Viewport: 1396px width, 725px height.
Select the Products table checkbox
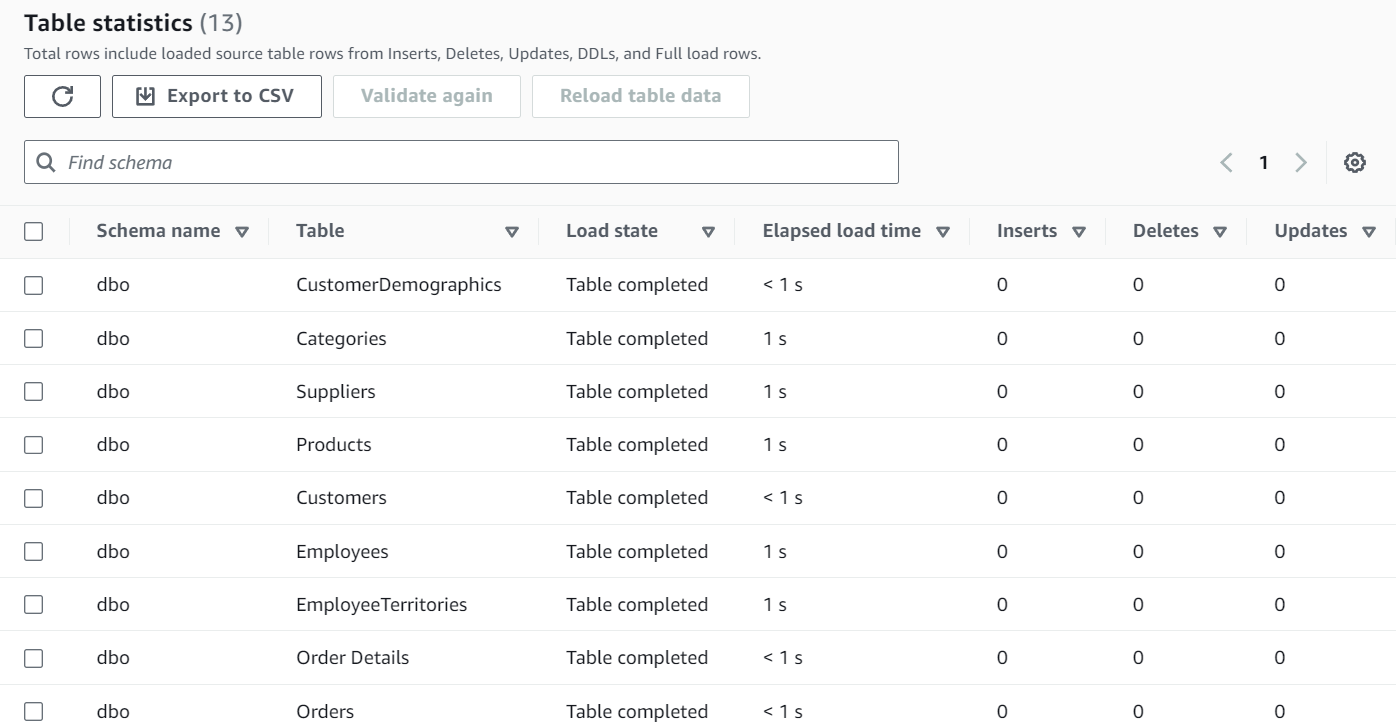pyautogui.click(x=34, y=445)
